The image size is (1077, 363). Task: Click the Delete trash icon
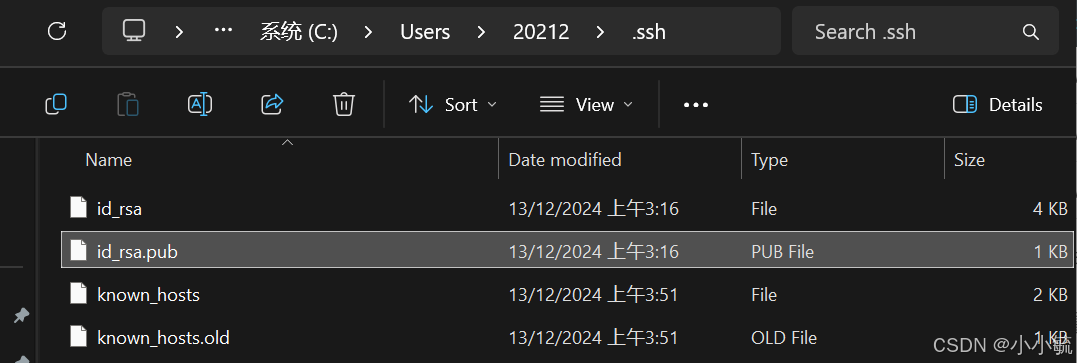tap(343, 104)
